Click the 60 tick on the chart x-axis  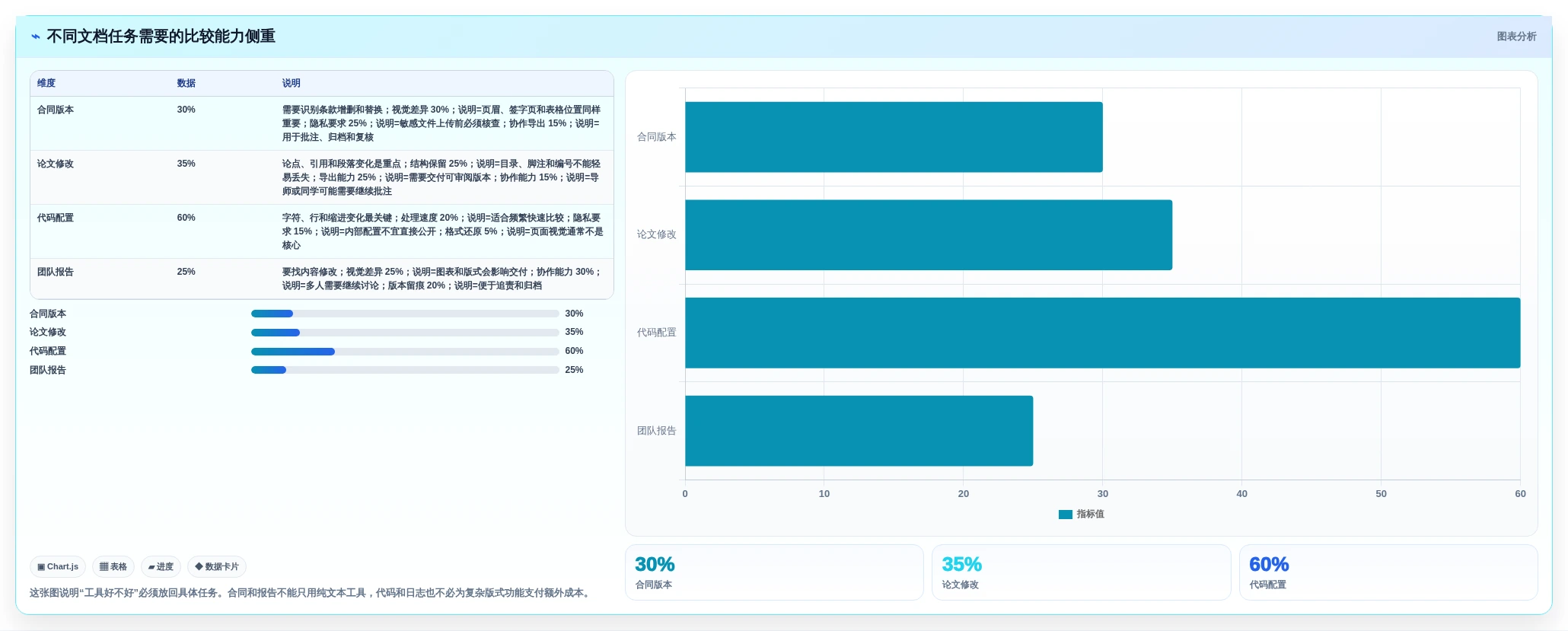point(1520,494)
